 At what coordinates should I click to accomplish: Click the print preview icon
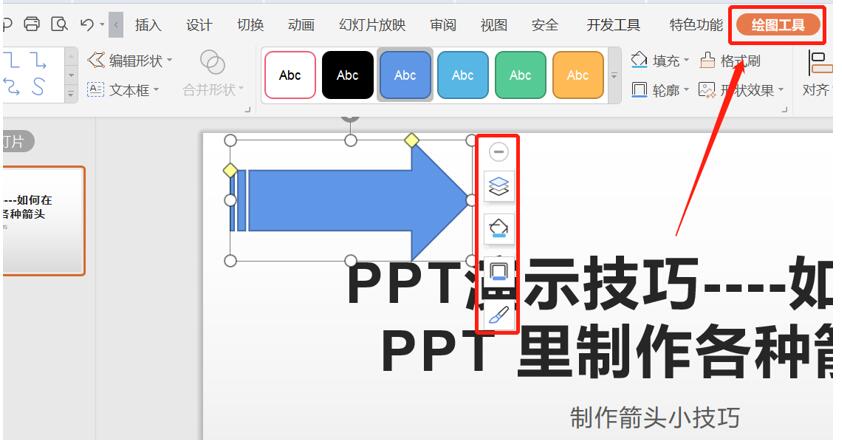(x=59, y=24)
